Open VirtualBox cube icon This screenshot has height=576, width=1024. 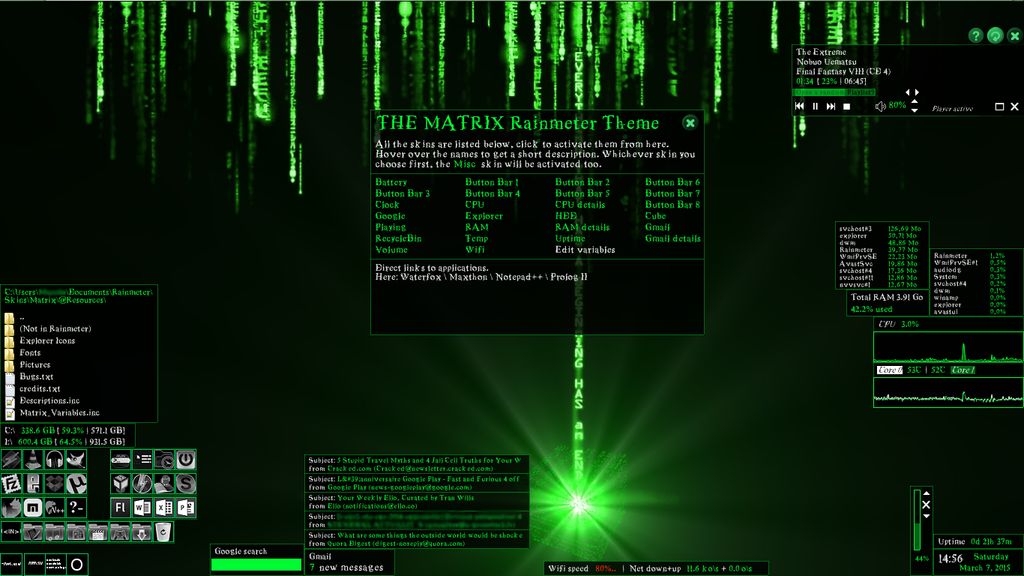click(121, 484)
